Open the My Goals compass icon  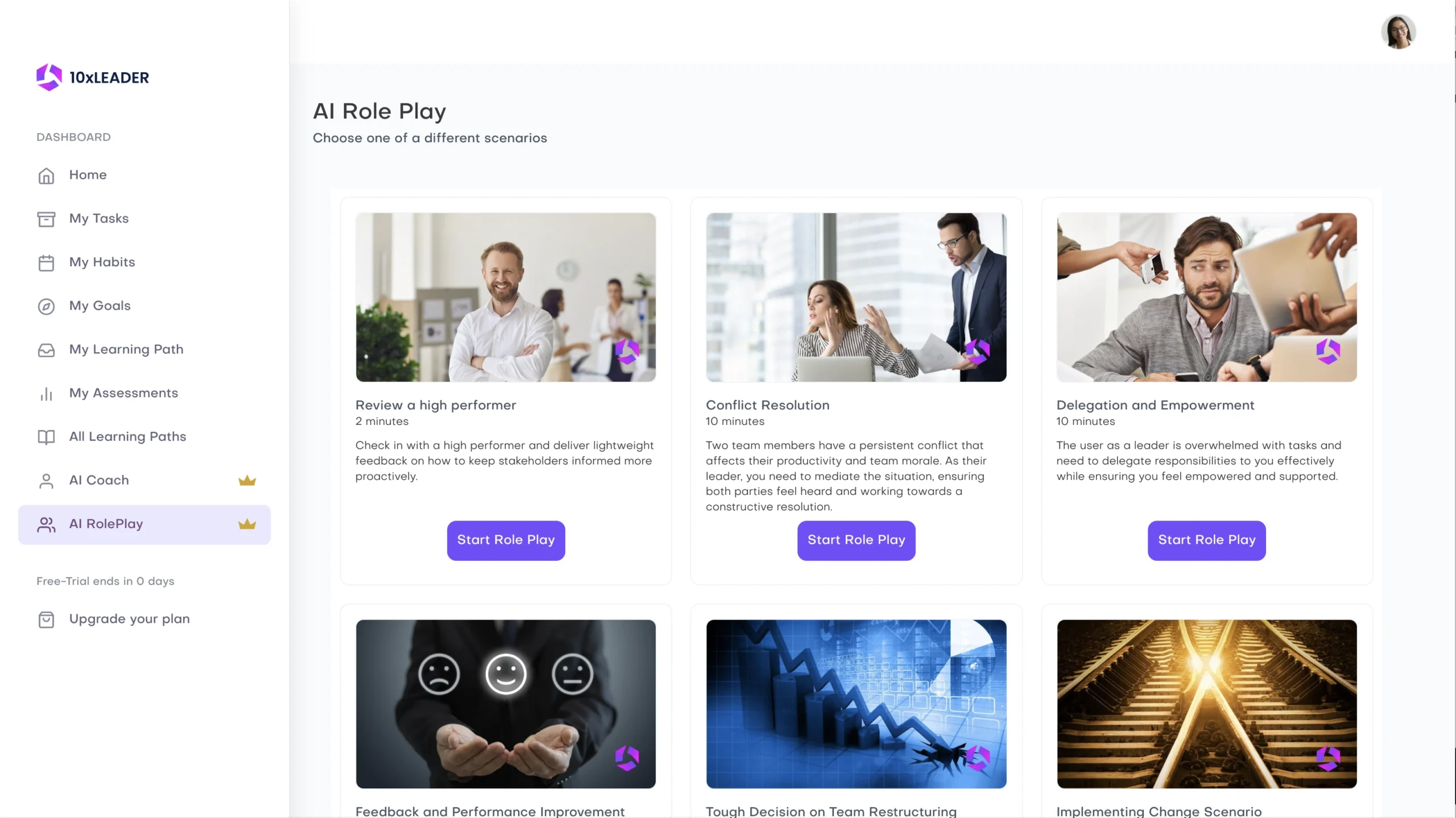click(46, 307)
